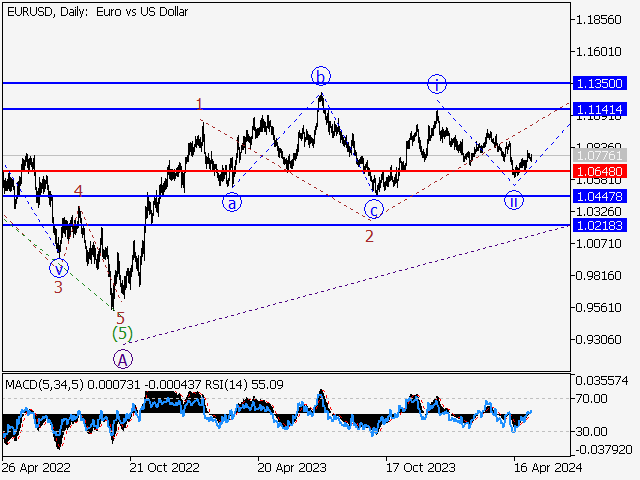
Task: Click the red wave label '4'
Action: pos(78,191)
